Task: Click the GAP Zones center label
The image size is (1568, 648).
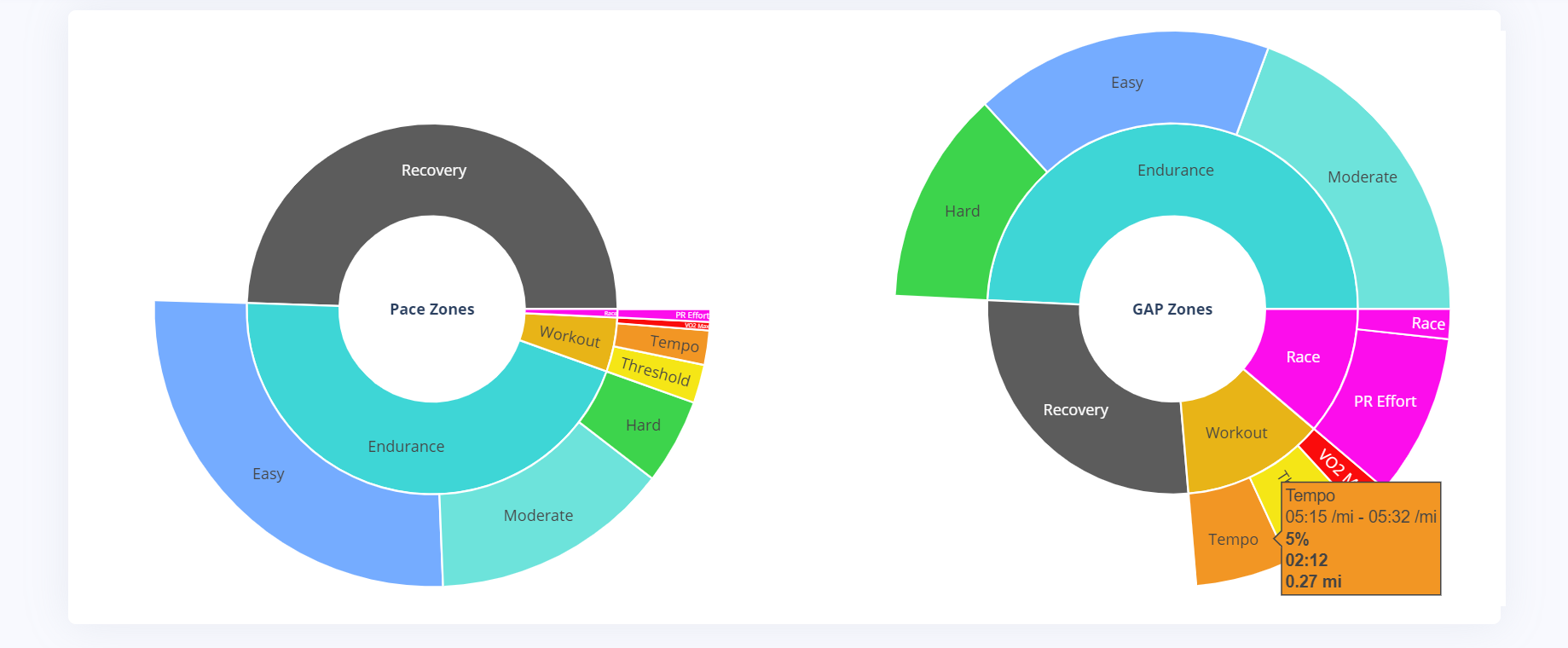Action: 1172,310
